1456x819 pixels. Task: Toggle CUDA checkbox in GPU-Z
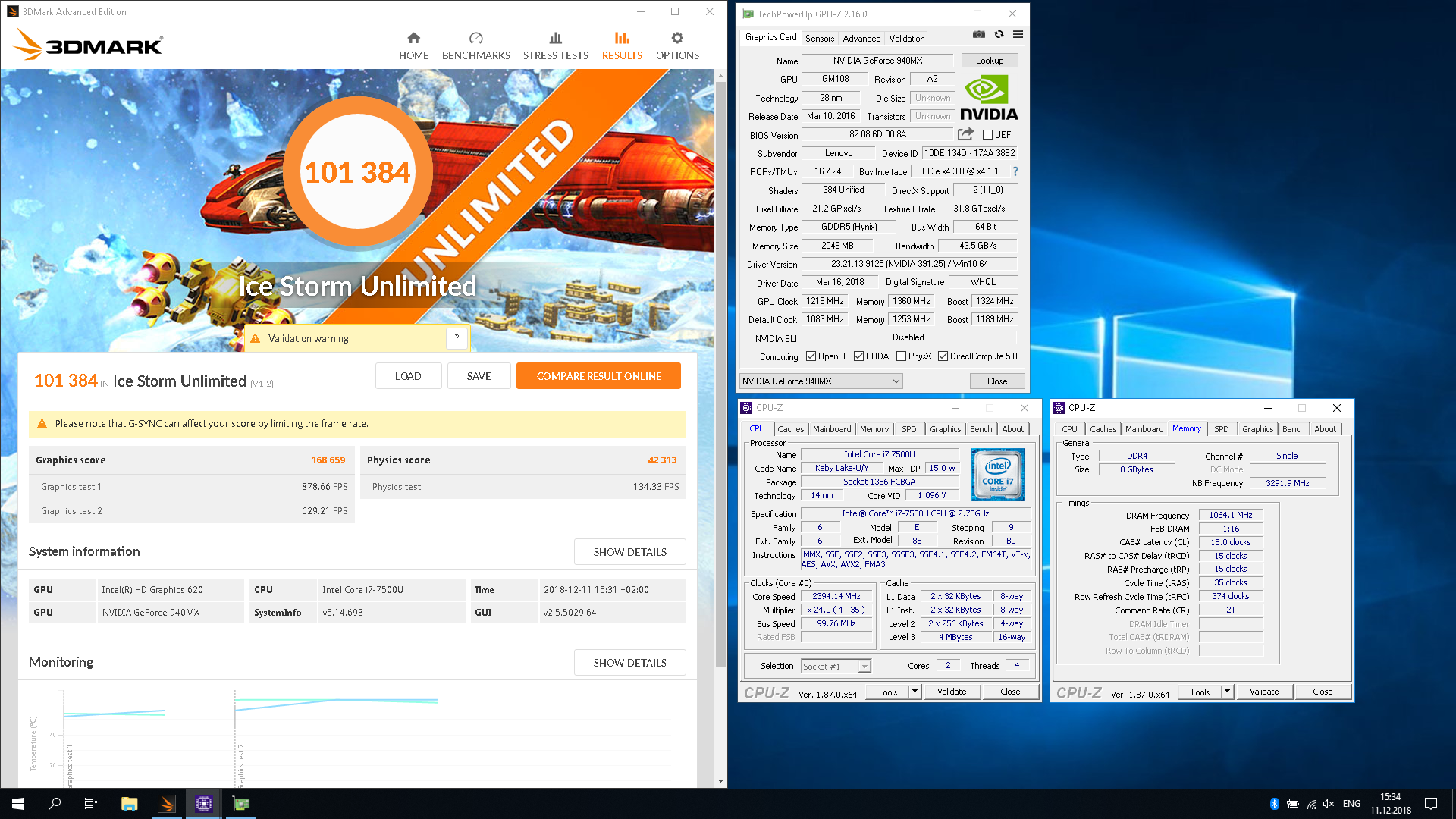click(858, 356)
